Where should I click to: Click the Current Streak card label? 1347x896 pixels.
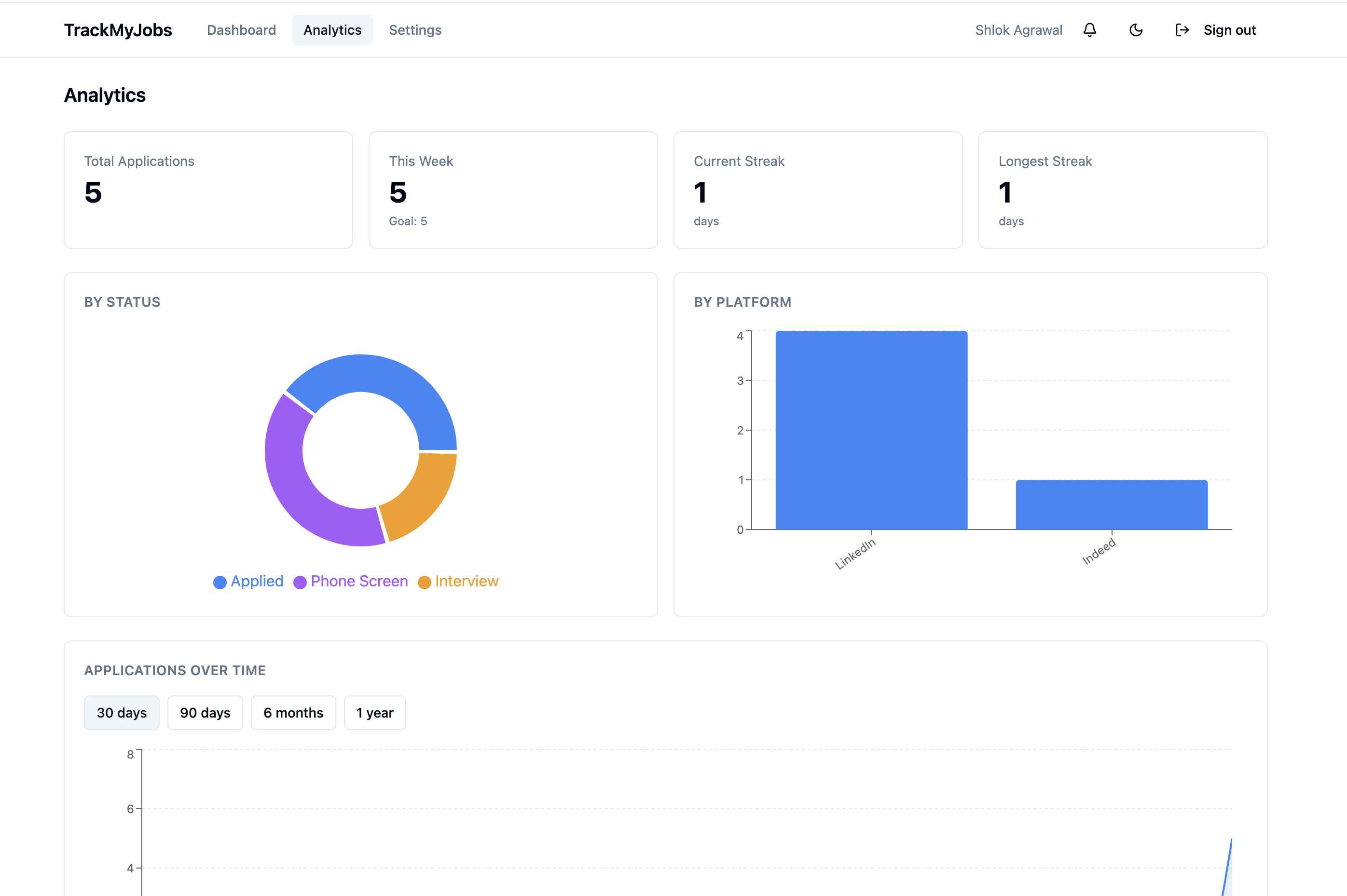pyautogui.click(x=739, y=161)
